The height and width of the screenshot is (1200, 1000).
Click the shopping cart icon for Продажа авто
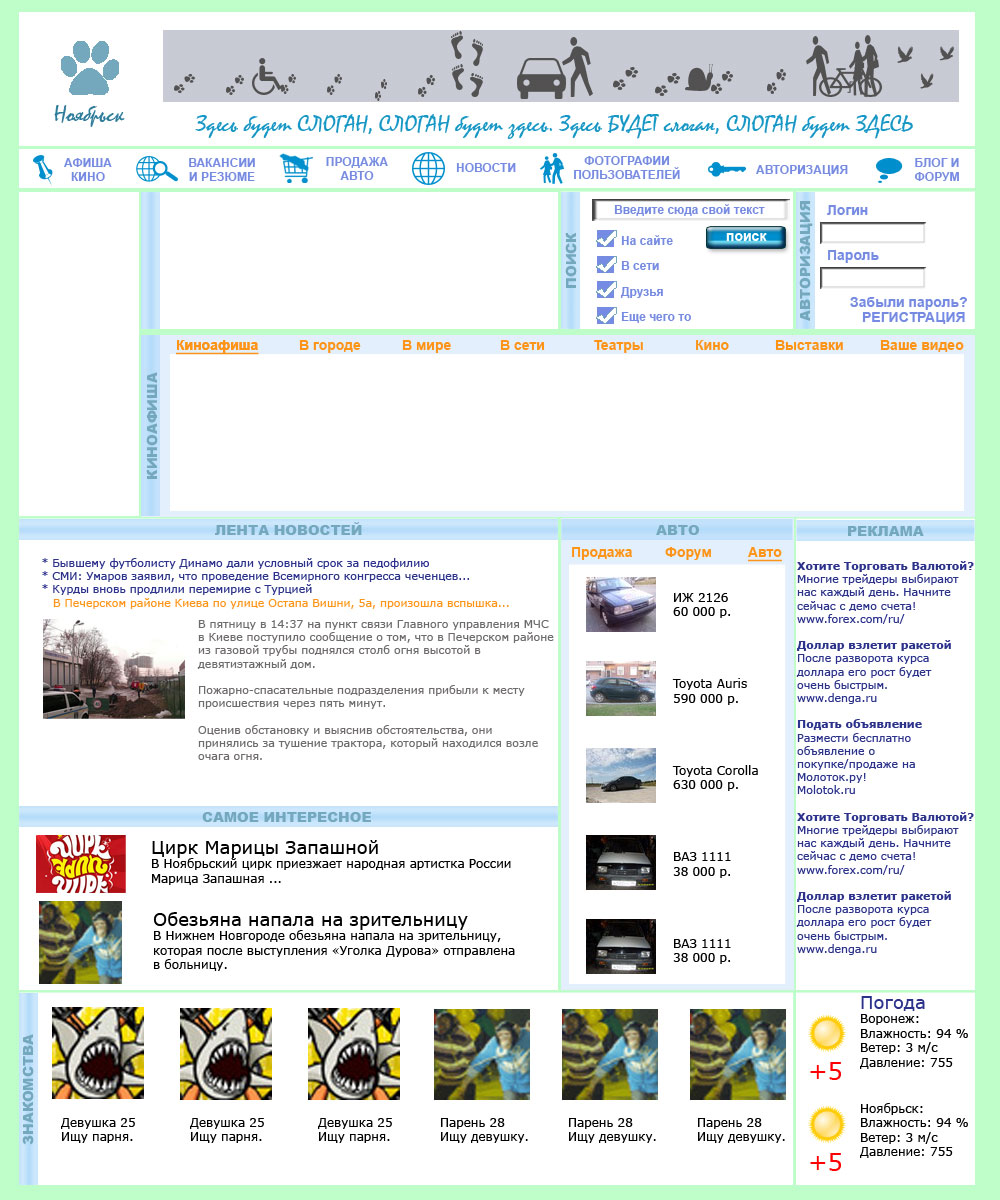(296, 169)
